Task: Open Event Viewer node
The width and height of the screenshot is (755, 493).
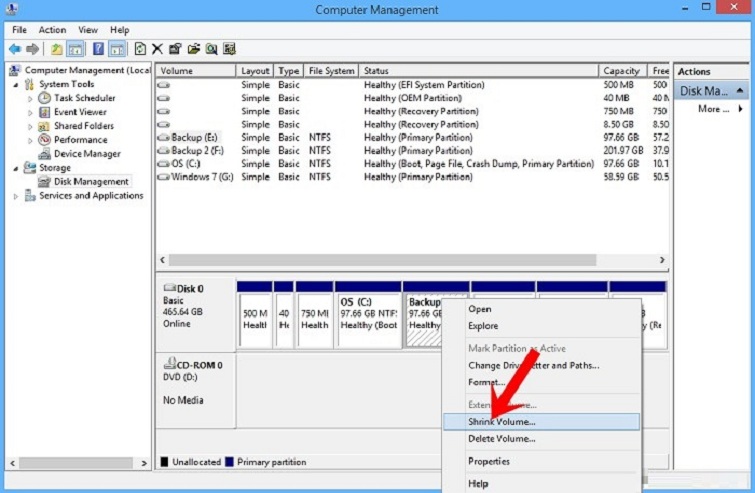Action: pos(81,112)
